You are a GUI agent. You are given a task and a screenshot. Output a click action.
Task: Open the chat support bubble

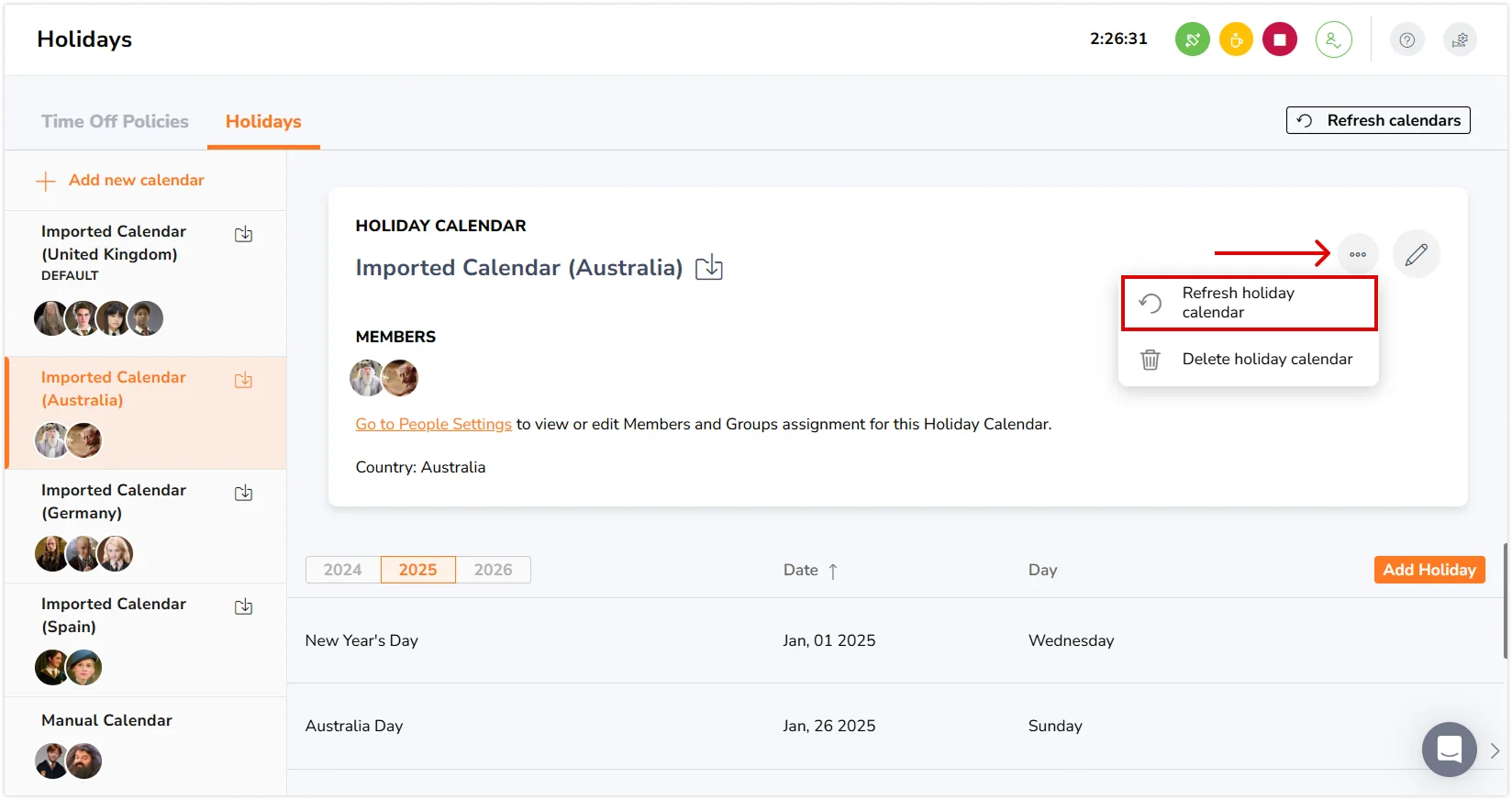pos(1450,750)
